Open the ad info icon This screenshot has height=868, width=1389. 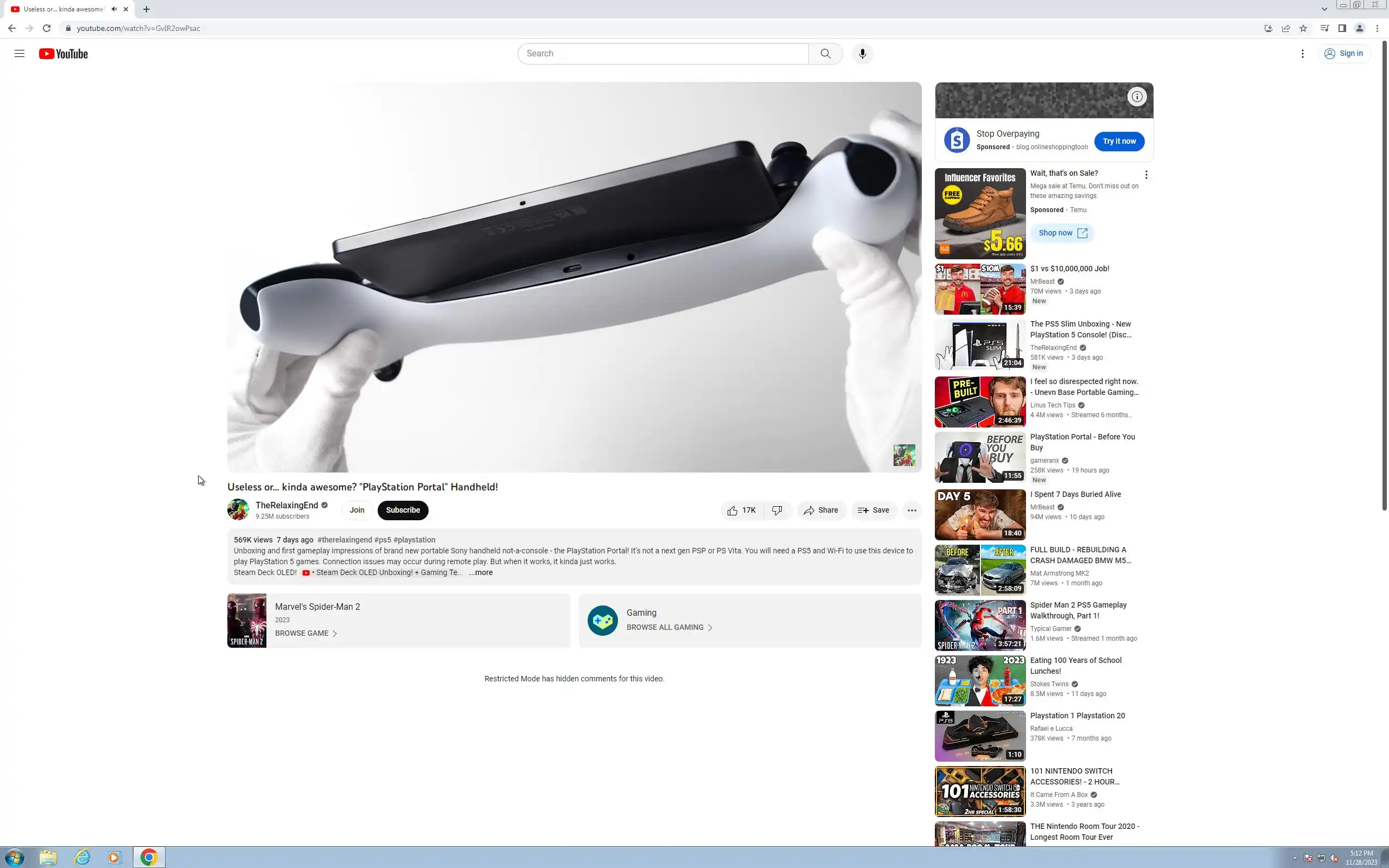click(x=1137, y=97)
